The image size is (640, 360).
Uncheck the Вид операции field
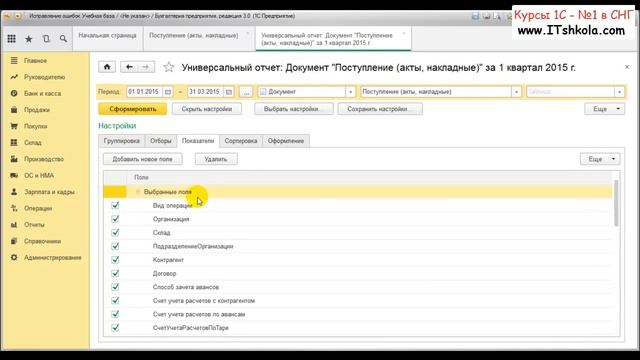(115, 205)
